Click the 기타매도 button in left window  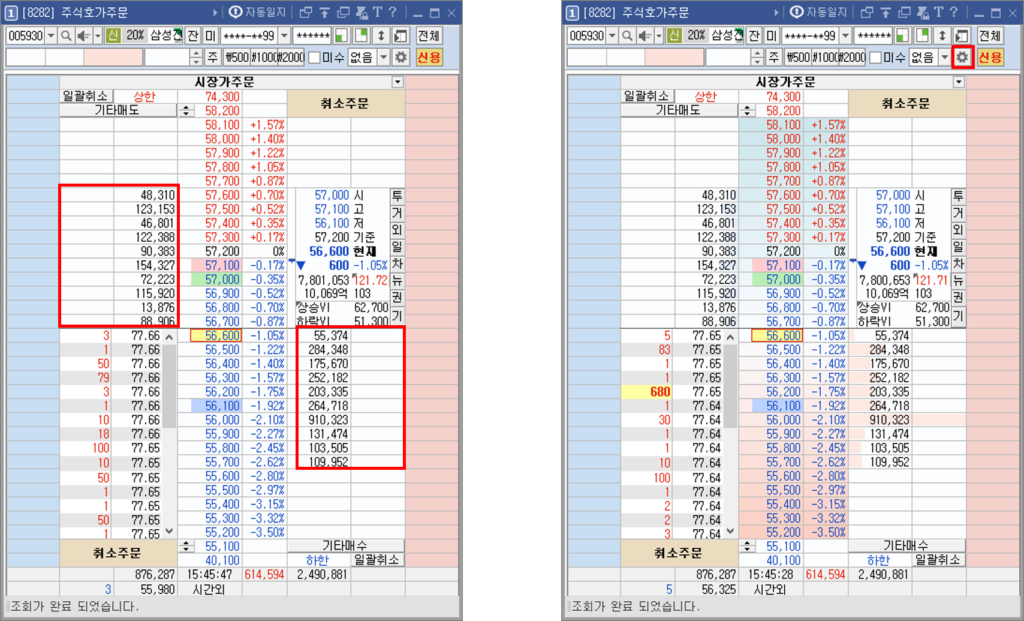pyautogui.click(x=118, y=110)
